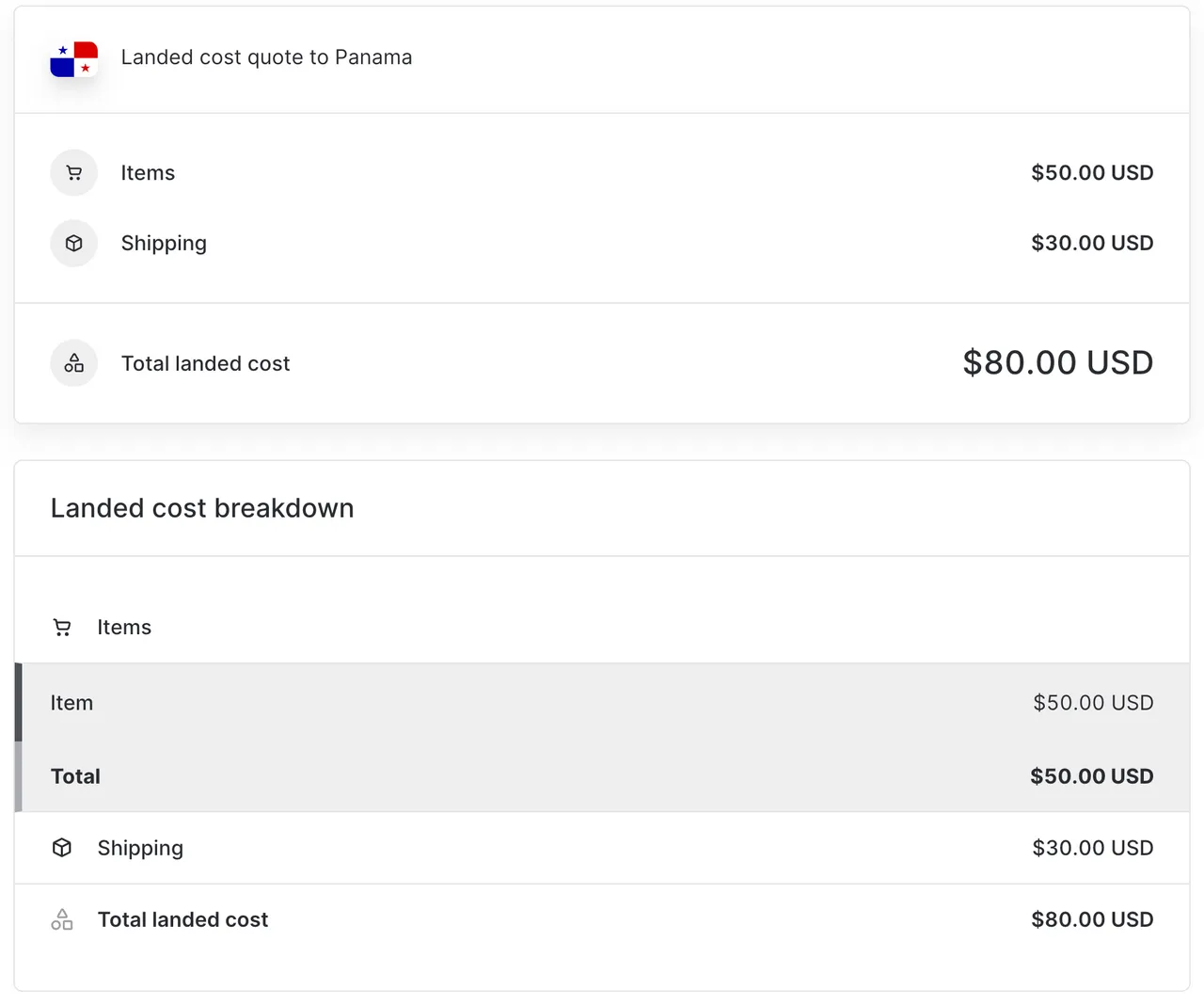Click the landed cost icon in the breakdown footer
The image size is (1204, 1005).
62,919
